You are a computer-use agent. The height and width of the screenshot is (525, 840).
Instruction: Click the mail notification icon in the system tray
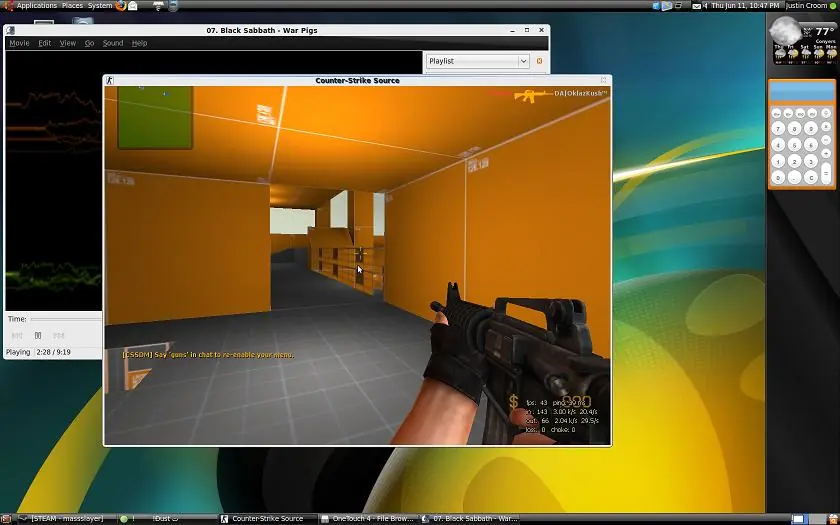point(696,6)
